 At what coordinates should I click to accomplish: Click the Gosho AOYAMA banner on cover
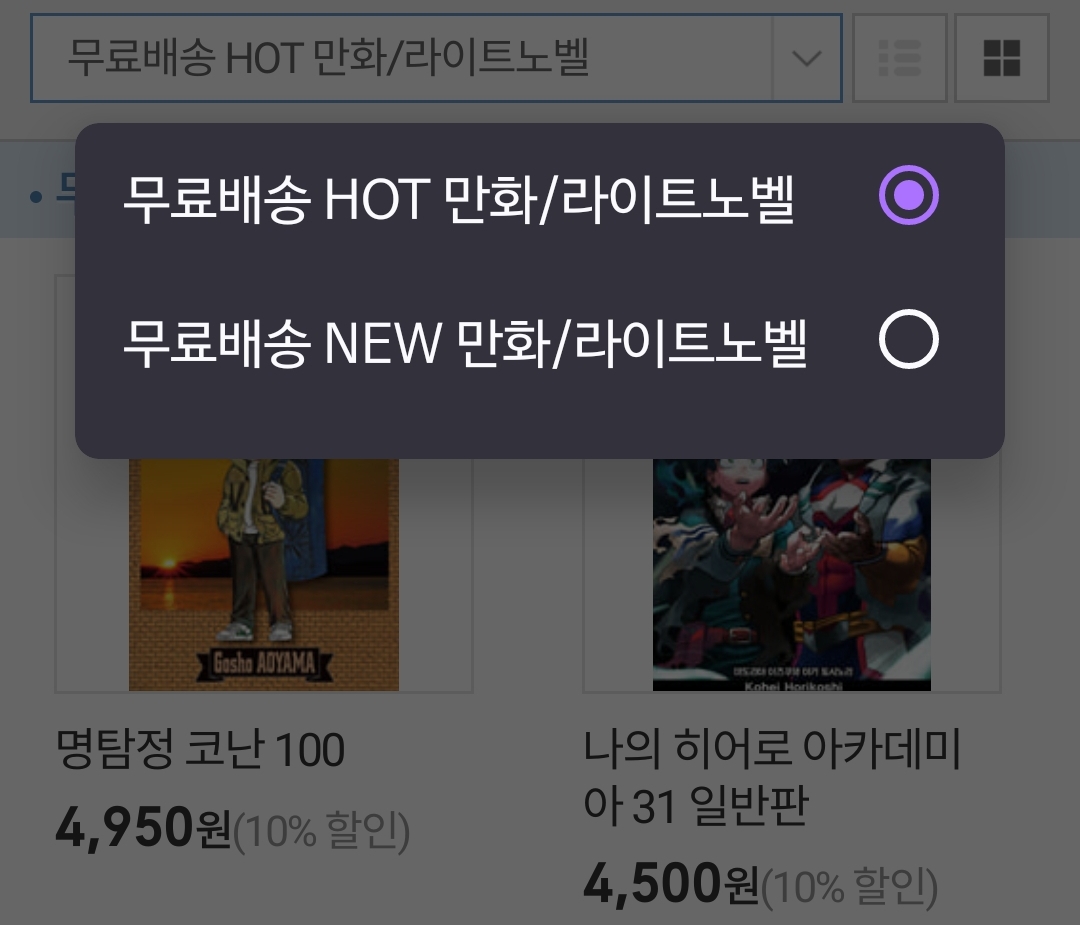(264, 663)
